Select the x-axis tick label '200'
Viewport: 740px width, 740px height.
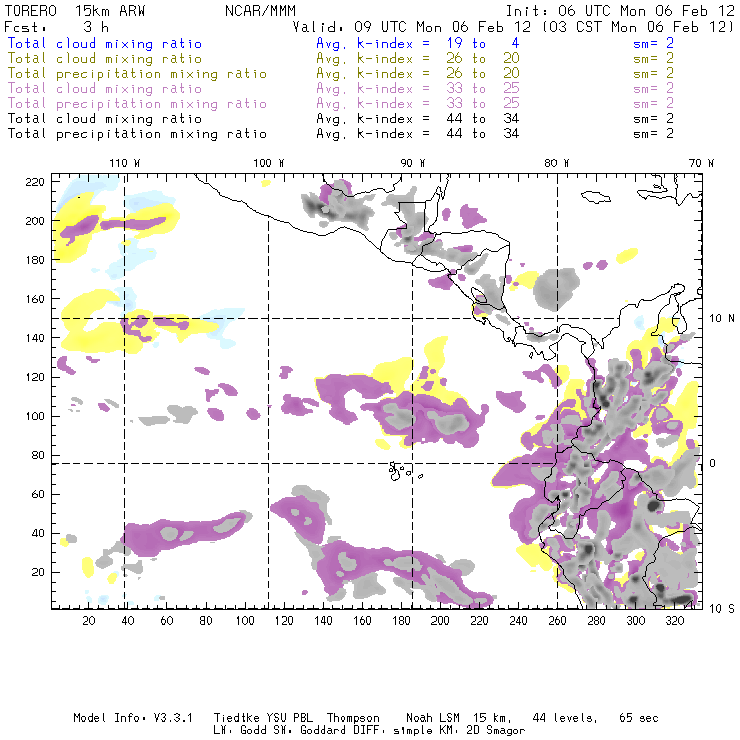pyautogui.click(x=440, y=621)
